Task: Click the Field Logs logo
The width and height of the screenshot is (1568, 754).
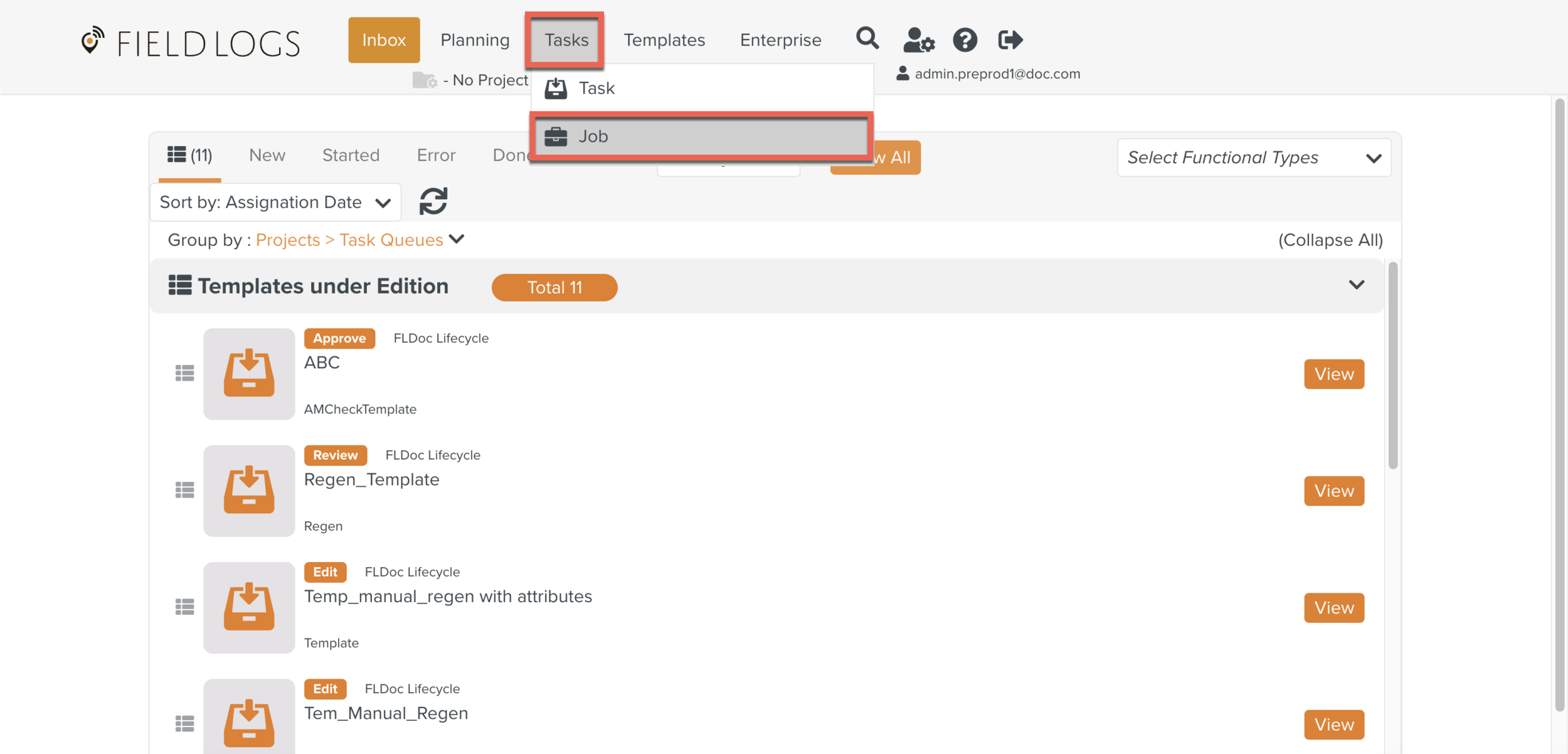Action: pyautogui.click(x=191, y=43)
